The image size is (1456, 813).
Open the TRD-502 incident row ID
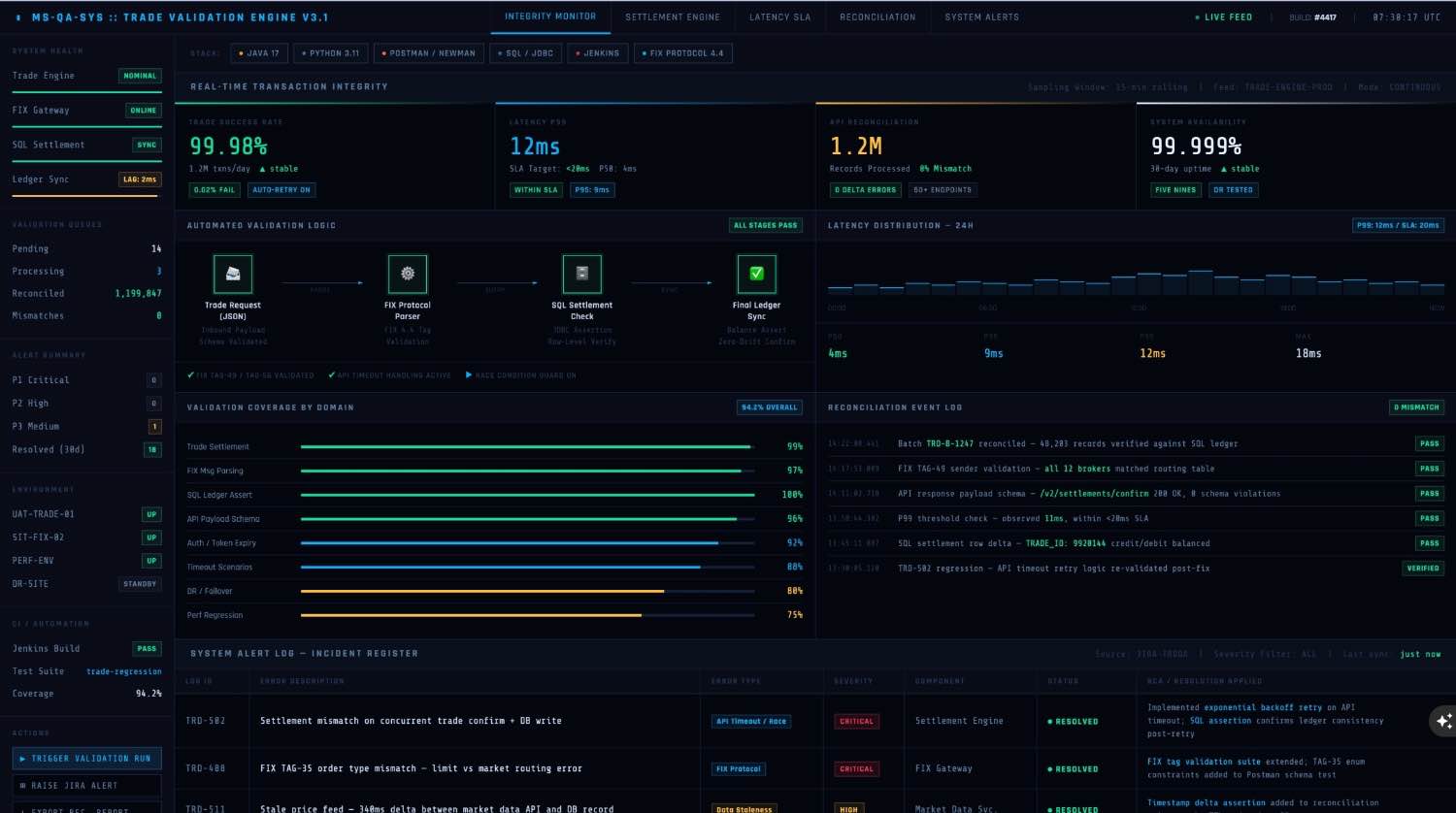coord(206,721)
